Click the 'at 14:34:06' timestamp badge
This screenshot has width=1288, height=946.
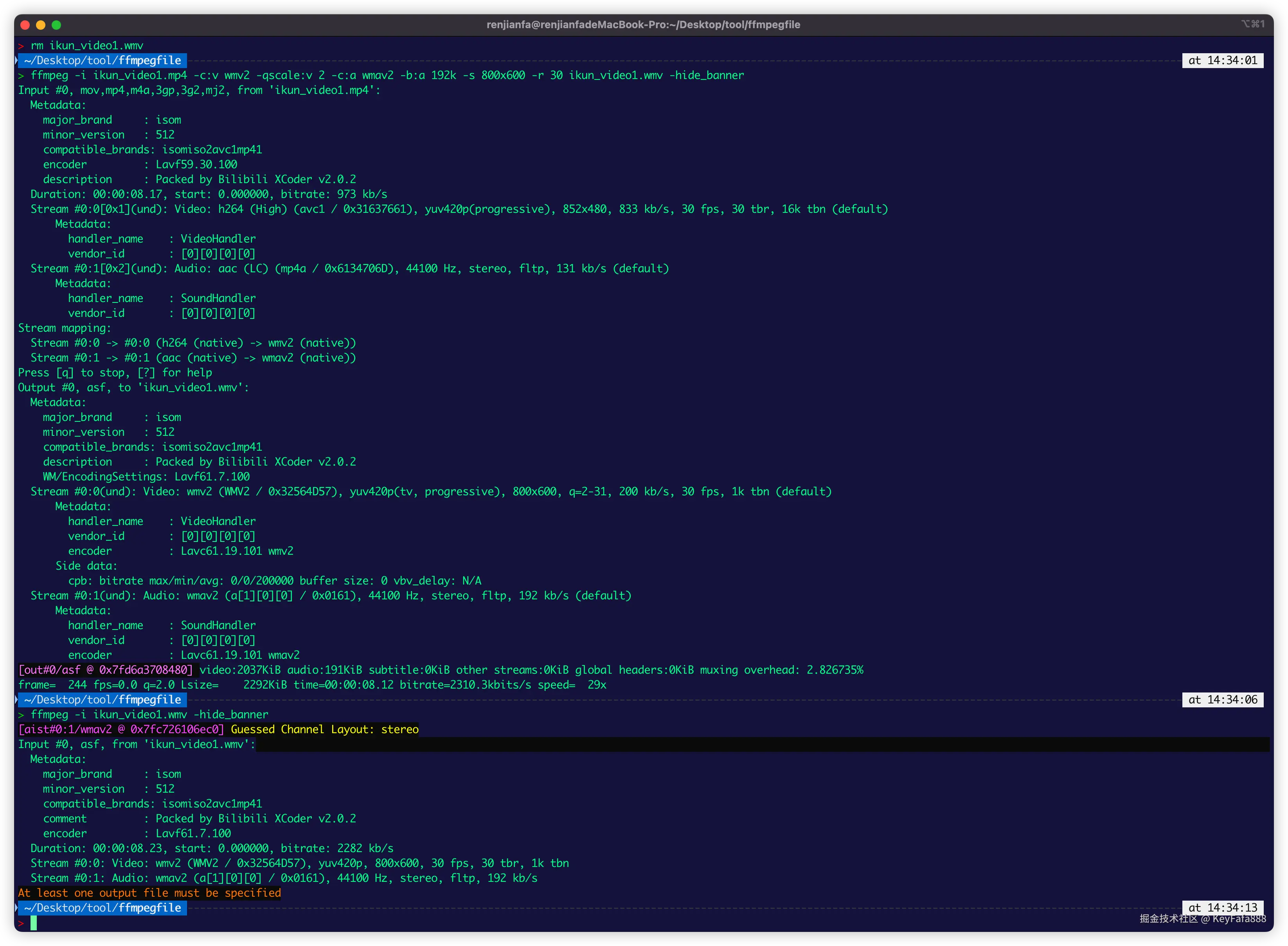click(1222, 700)
